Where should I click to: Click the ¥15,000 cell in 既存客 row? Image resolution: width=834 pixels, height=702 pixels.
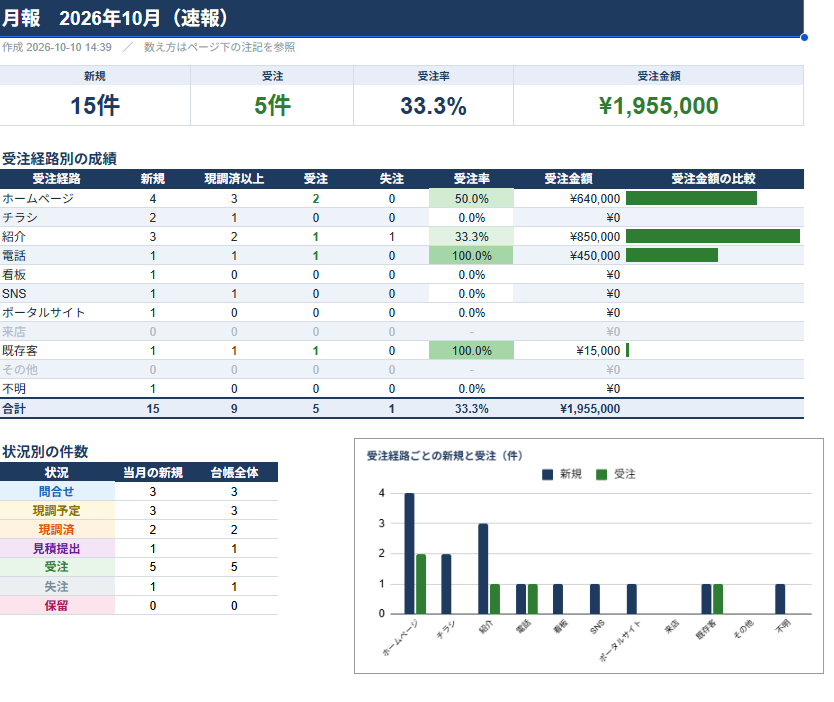pos(569,351)
